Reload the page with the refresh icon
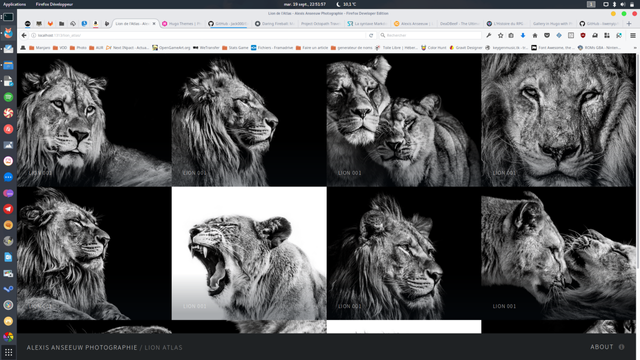The height and width of the screenshot is (360, 640). click(x=371, y=36)
